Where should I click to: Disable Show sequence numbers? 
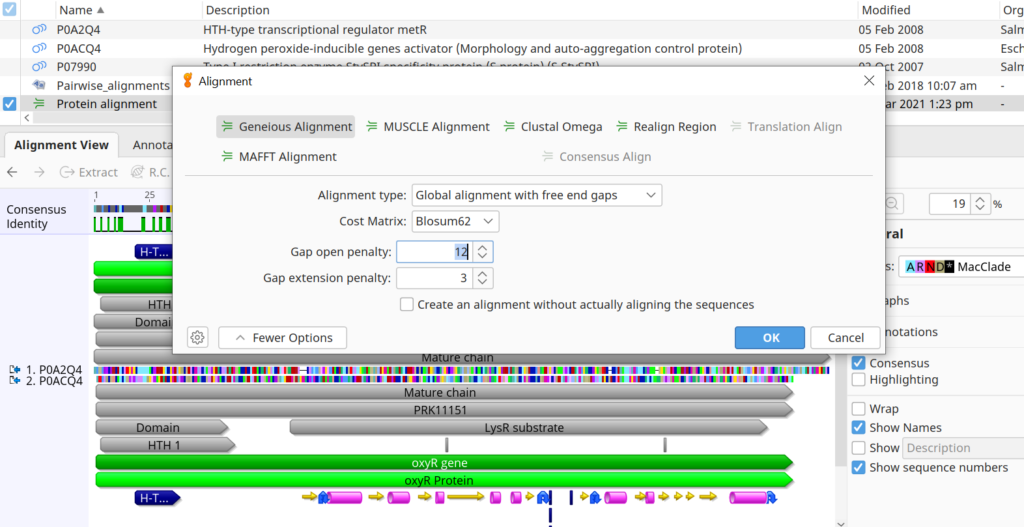click(858, 467)
